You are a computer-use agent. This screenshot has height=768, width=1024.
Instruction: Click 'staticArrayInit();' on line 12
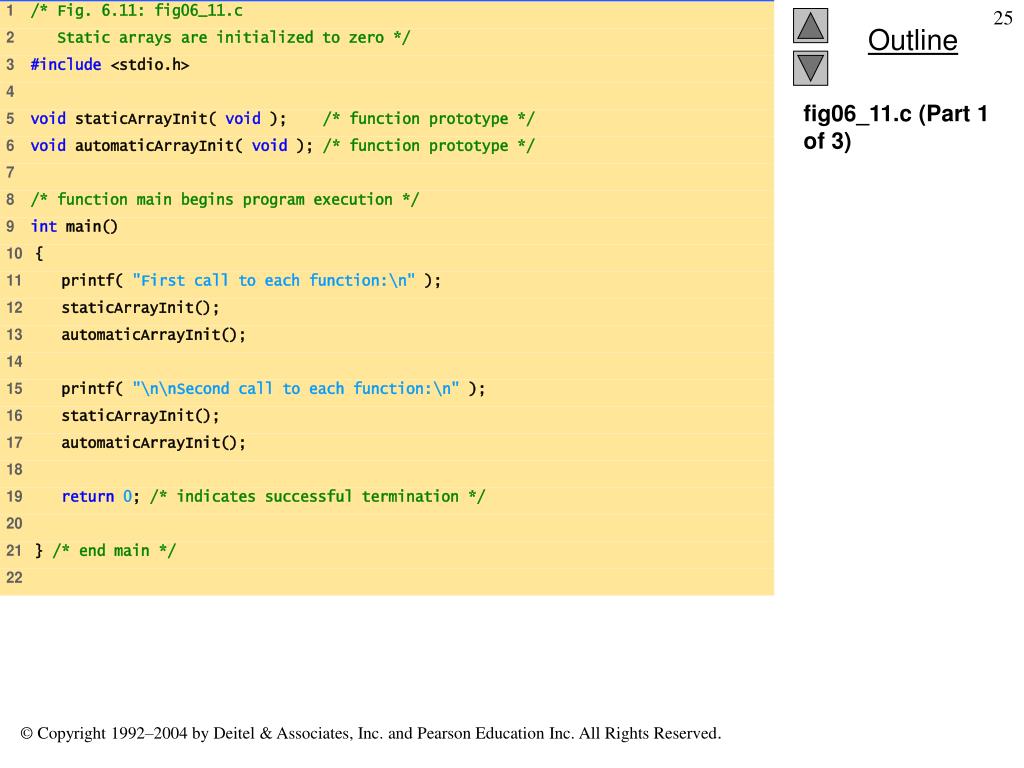pos(140,308)
